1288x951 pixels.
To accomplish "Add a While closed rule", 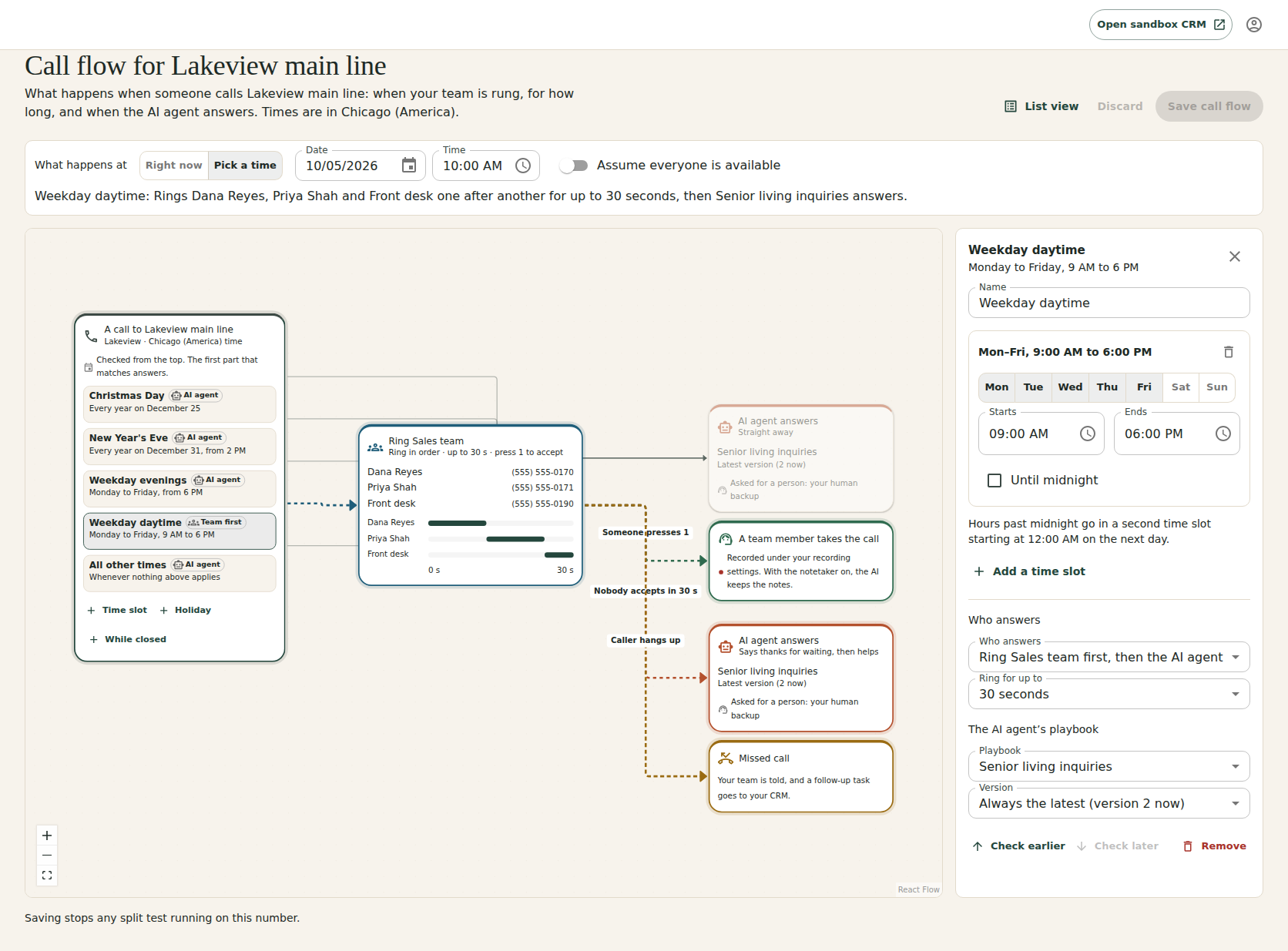I will point(128,639).
